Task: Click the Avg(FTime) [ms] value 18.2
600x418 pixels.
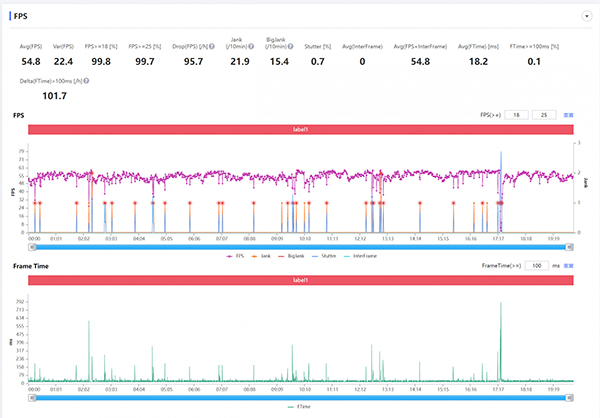Action: click(478, 62)
